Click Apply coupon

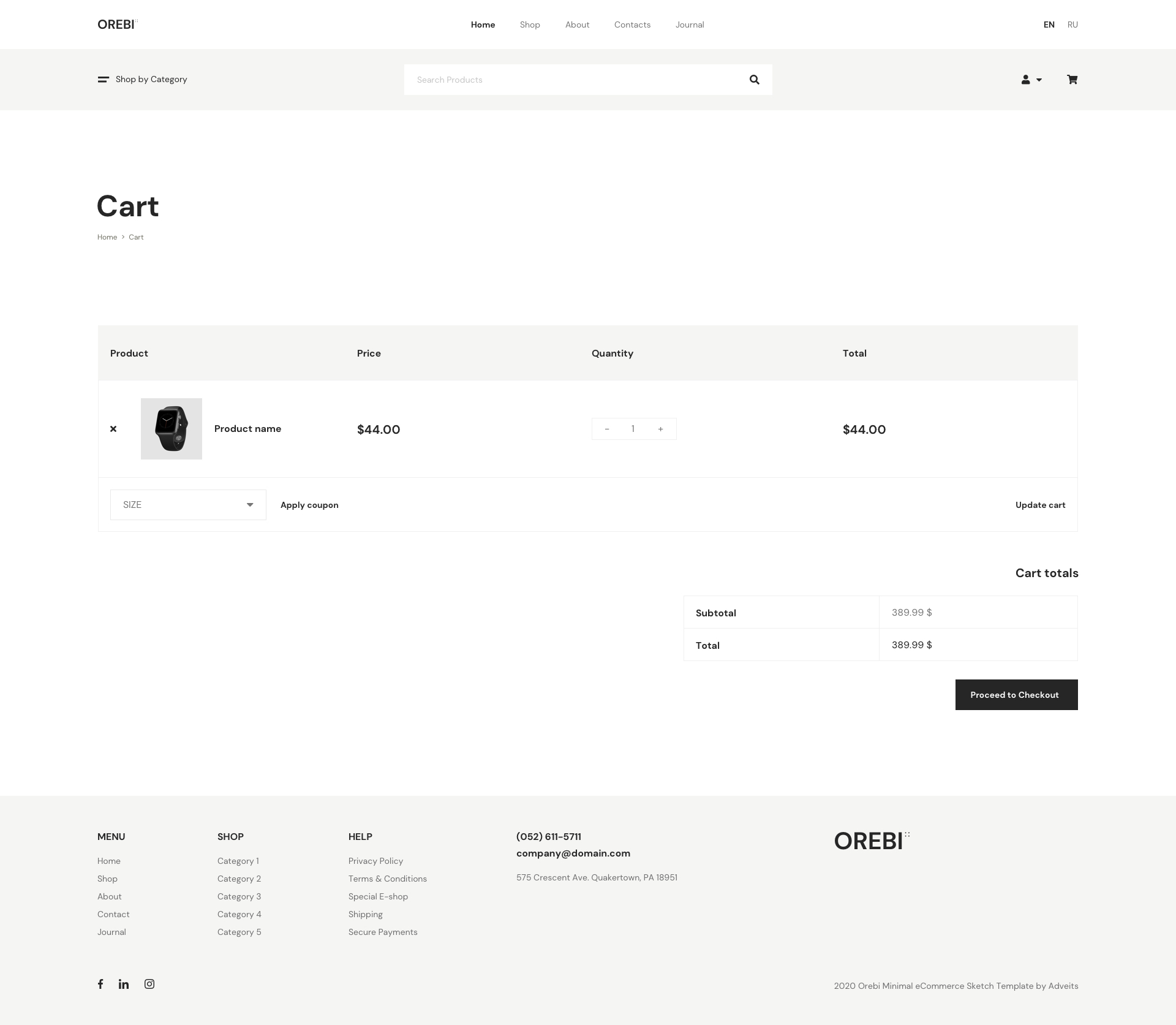click(309, 505)
